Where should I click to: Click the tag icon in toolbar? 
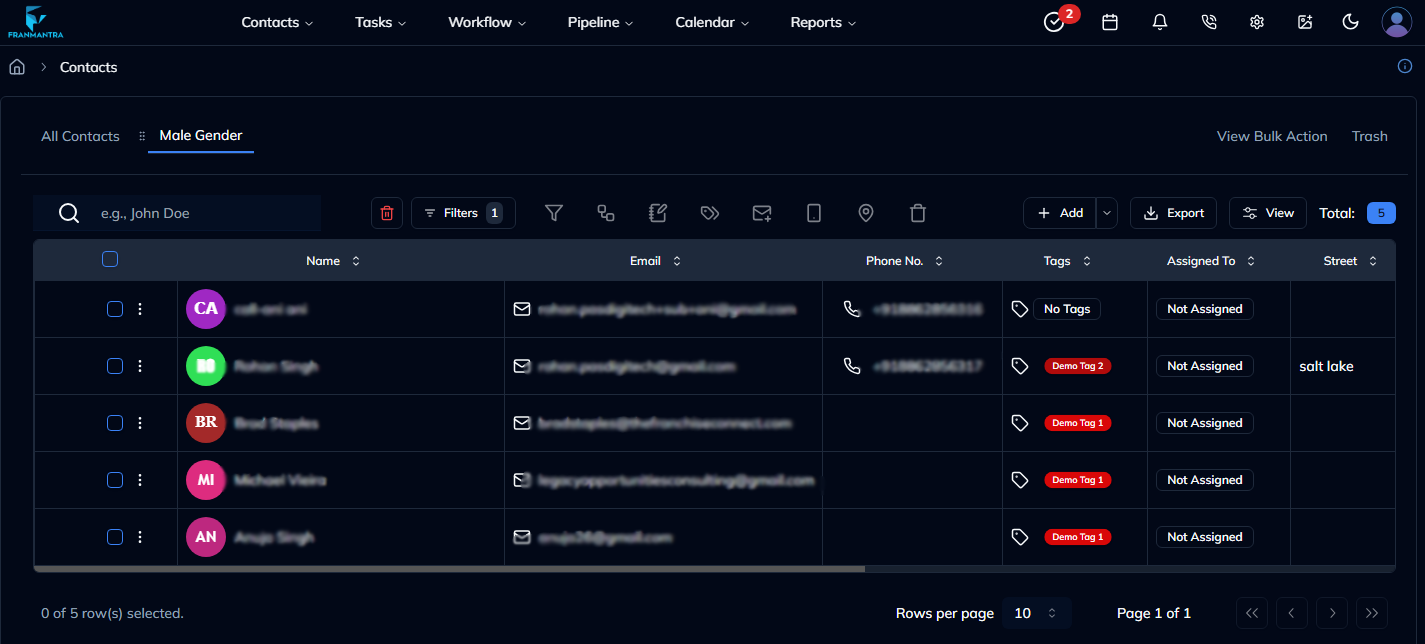710,213
